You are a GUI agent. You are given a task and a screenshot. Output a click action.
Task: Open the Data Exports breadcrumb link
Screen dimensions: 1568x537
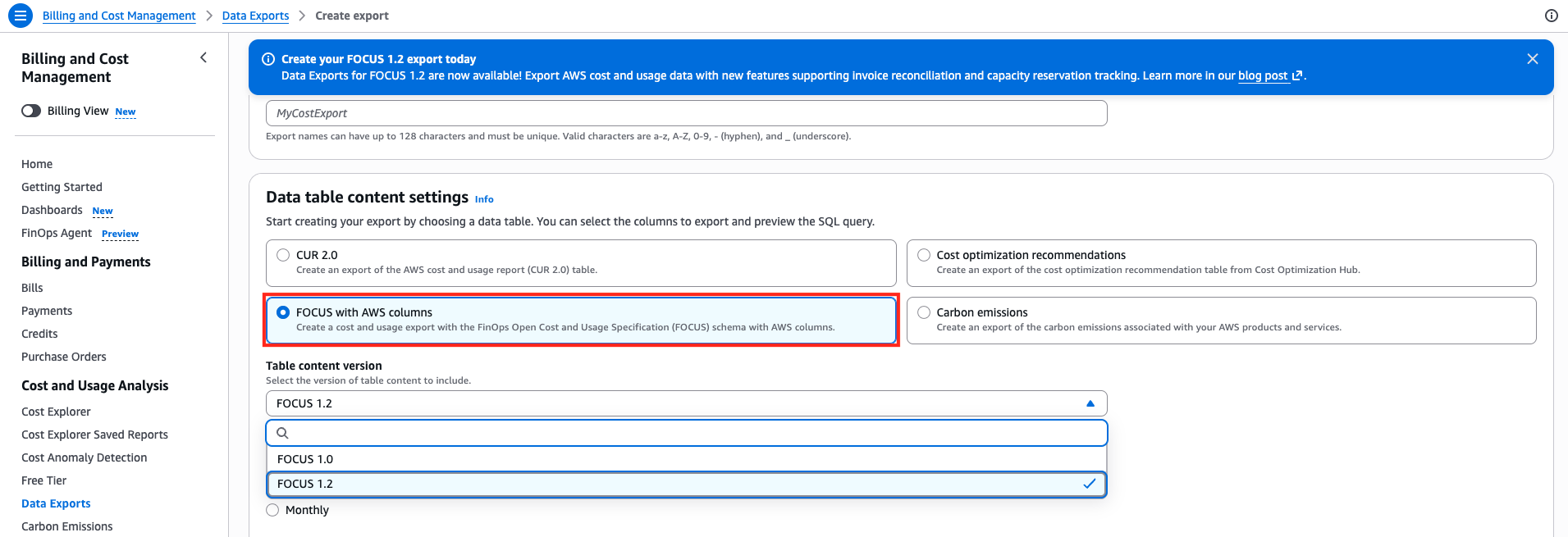pyautogui.click(x=255, y=16)
